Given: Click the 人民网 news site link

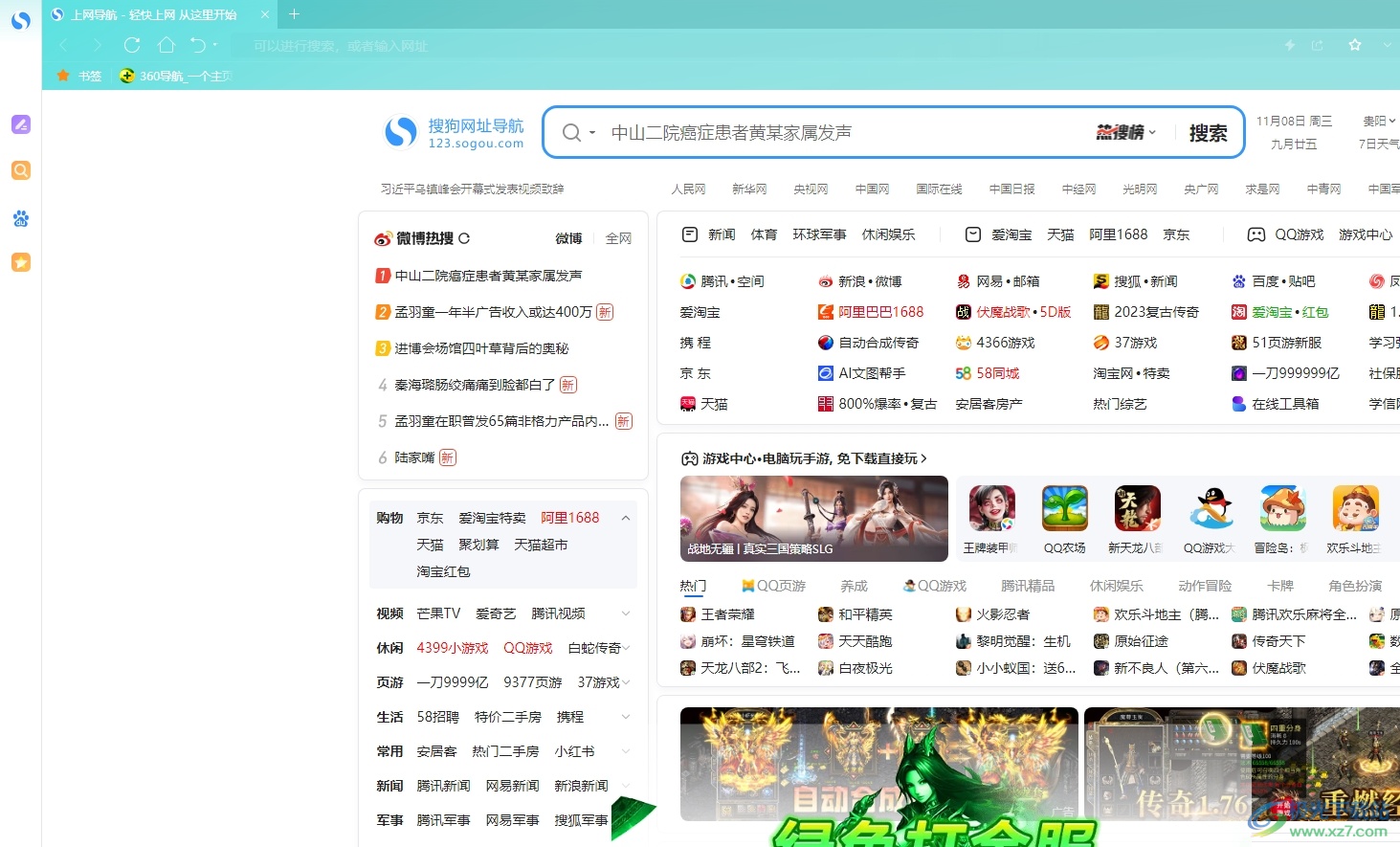Looking at the screenshot, I should (688, 189).
